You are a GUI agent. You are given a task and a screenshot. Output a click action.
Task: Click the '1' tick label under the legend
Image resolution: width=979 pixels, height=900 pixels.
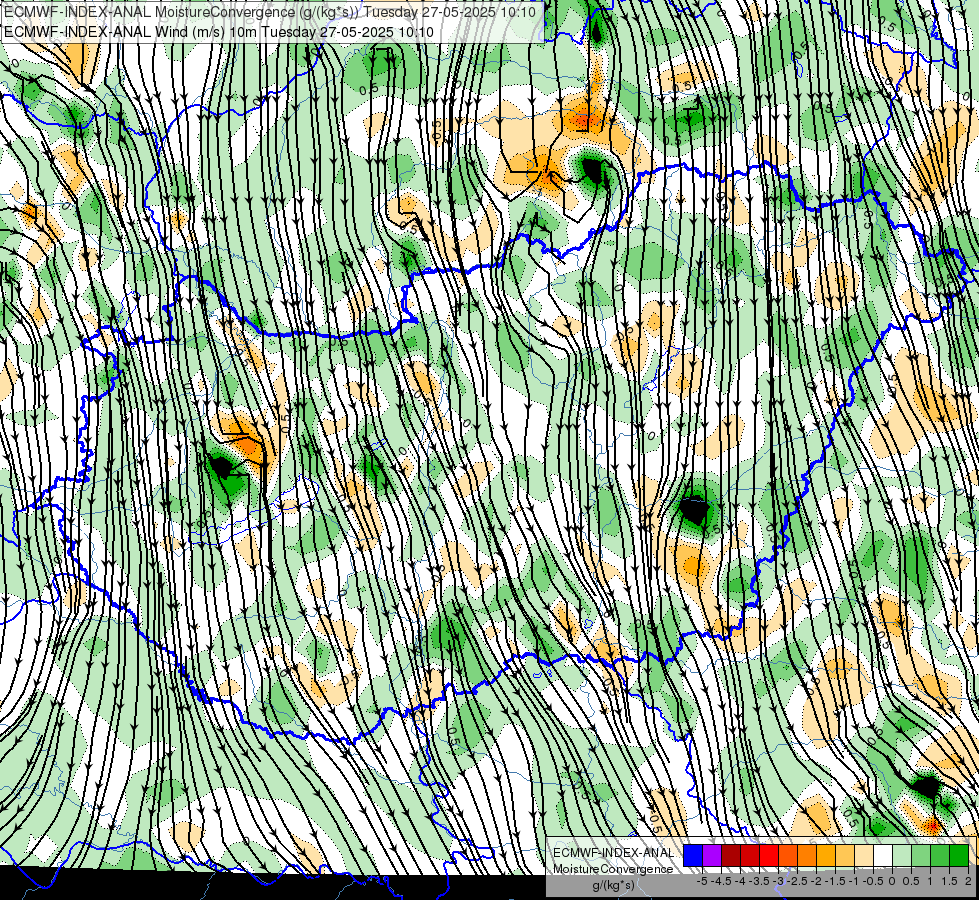pos(930,881)
